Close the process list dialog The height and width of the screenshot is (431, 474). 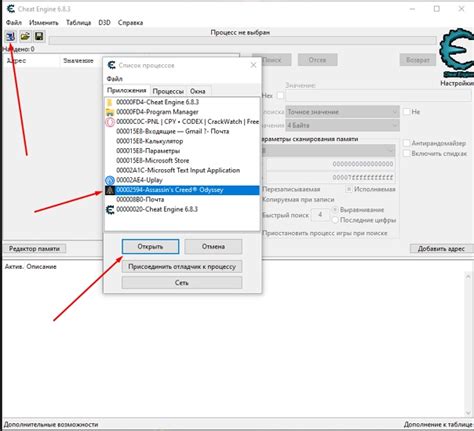(253, 65)
